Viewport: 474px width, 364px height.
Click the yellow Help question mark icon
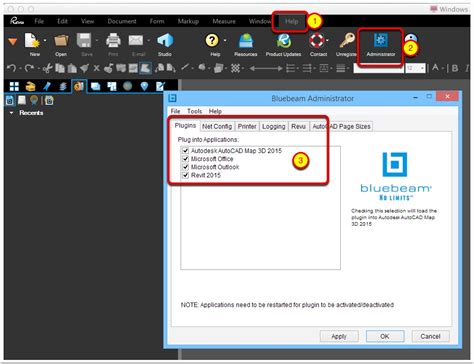[x=212, y=41]
